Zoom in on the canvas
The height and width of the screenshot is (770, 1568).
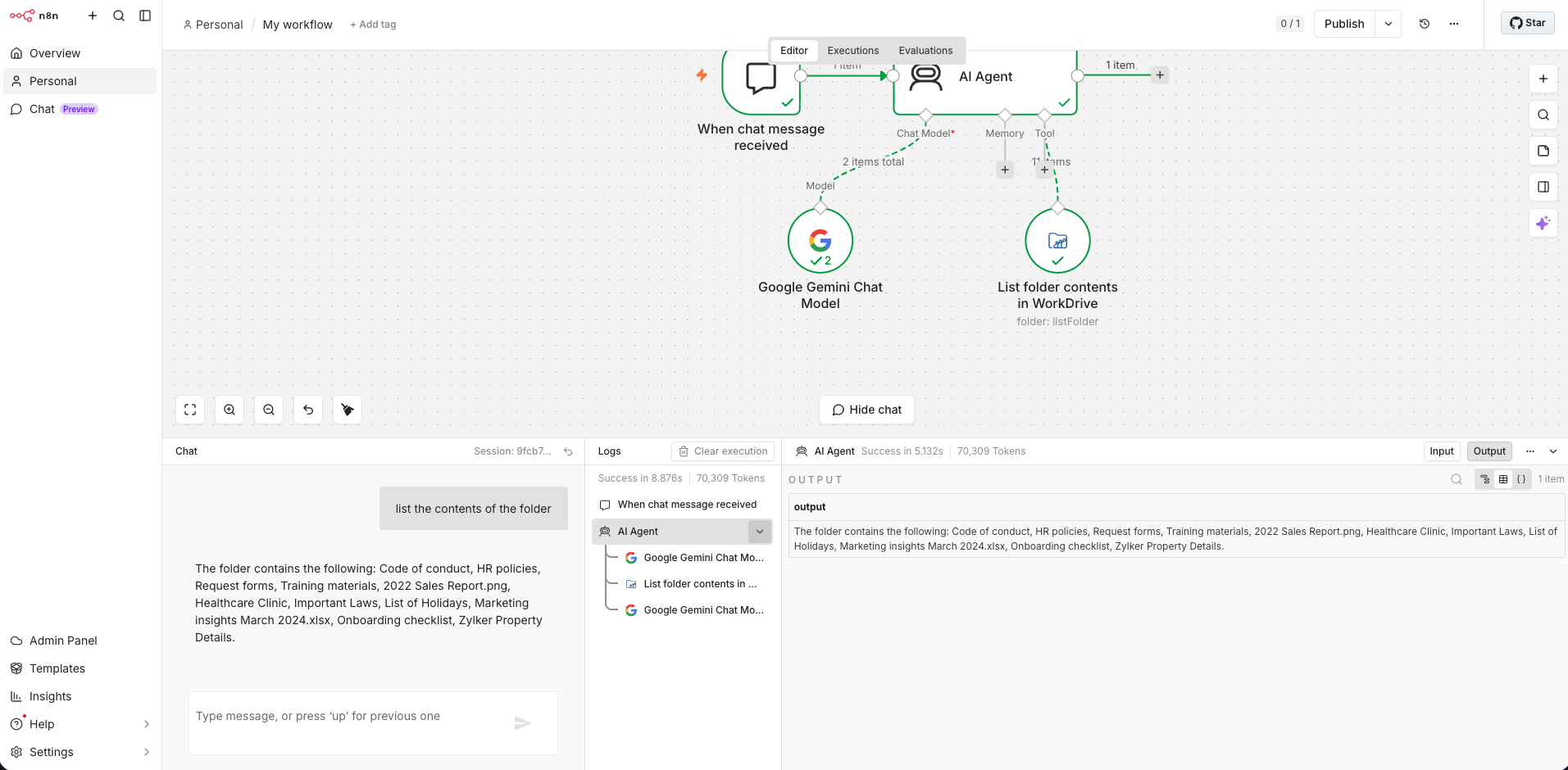[x=230, y=410]
